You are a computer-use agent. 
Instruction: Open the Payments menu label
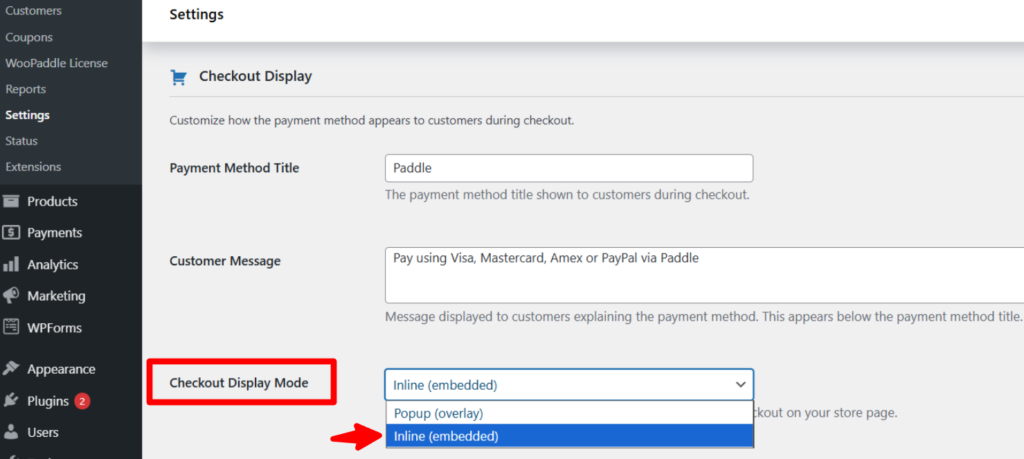click(55, 232)
